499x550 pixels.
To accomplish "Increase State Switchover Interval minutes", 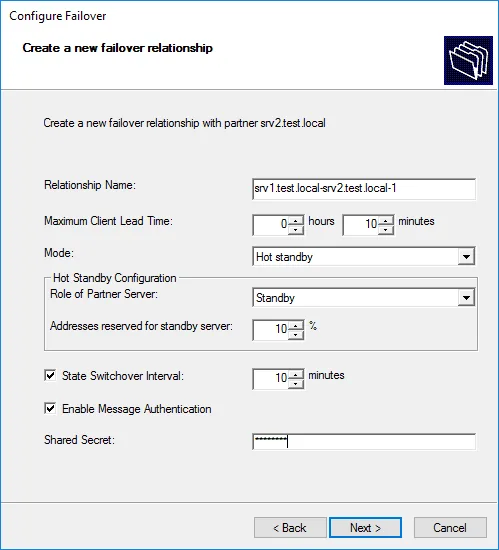I will 296,375.
